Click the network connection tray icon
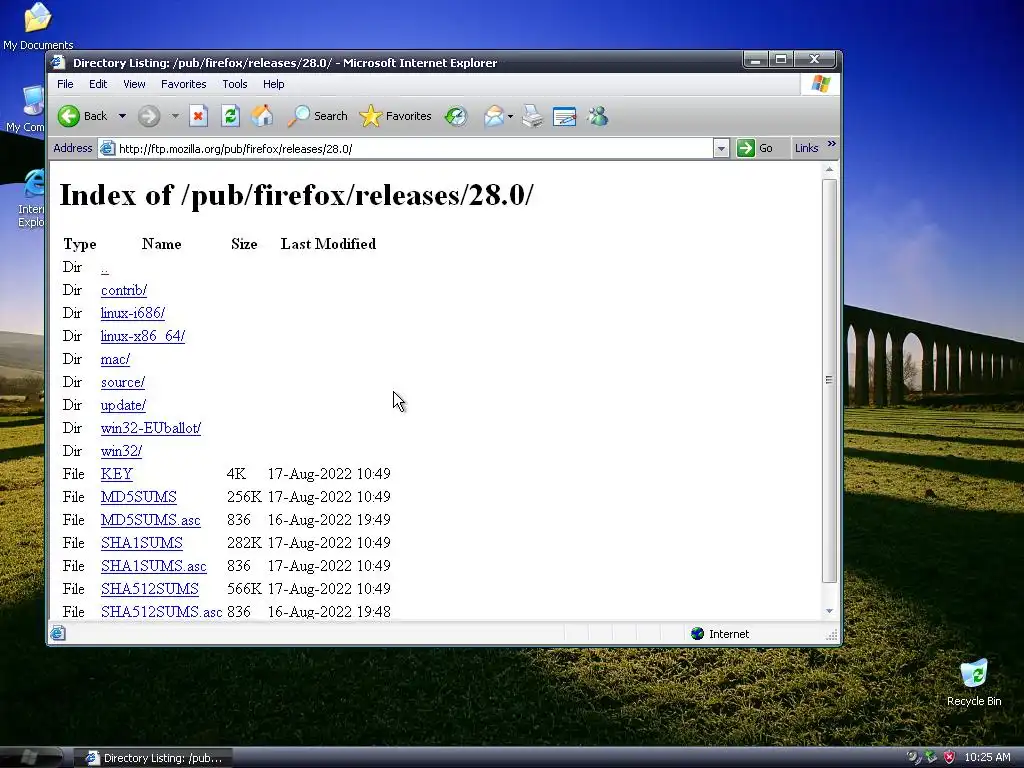 coord(931,758)
